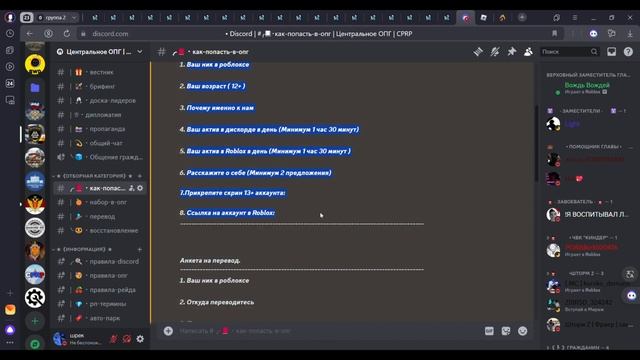The width and height of the screenshot is (640, 360).
Task: Open Discord extension icon in browser toolbar
Action: click(x=593, y=33)
